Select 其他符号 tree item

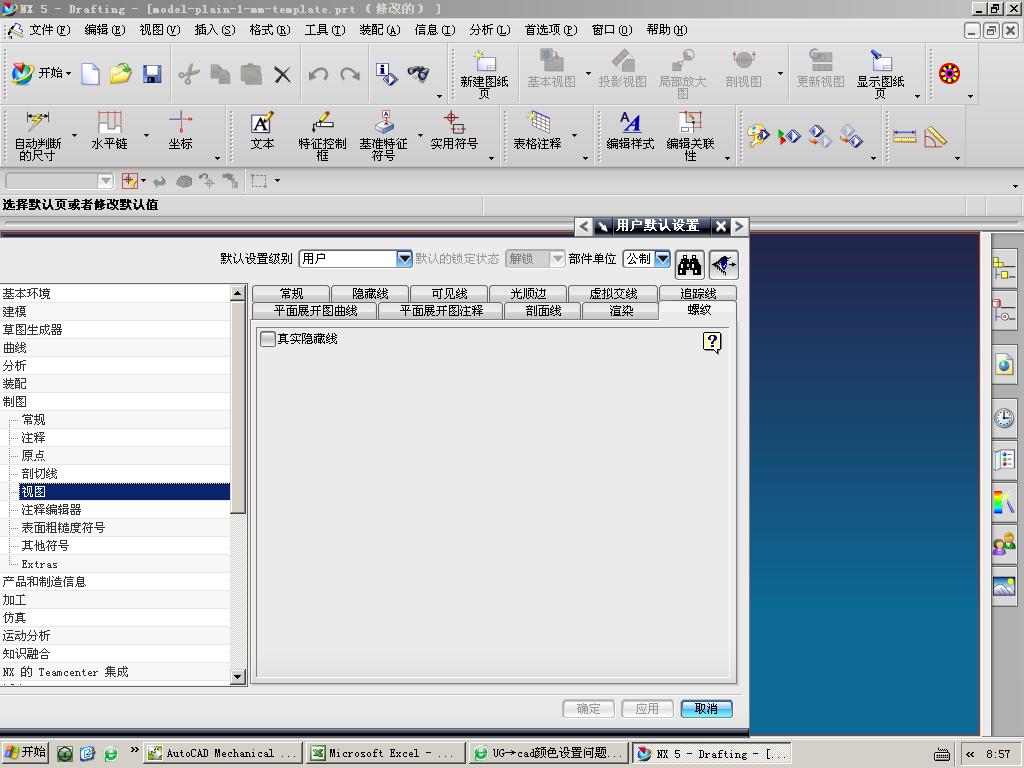pos(45,545)
